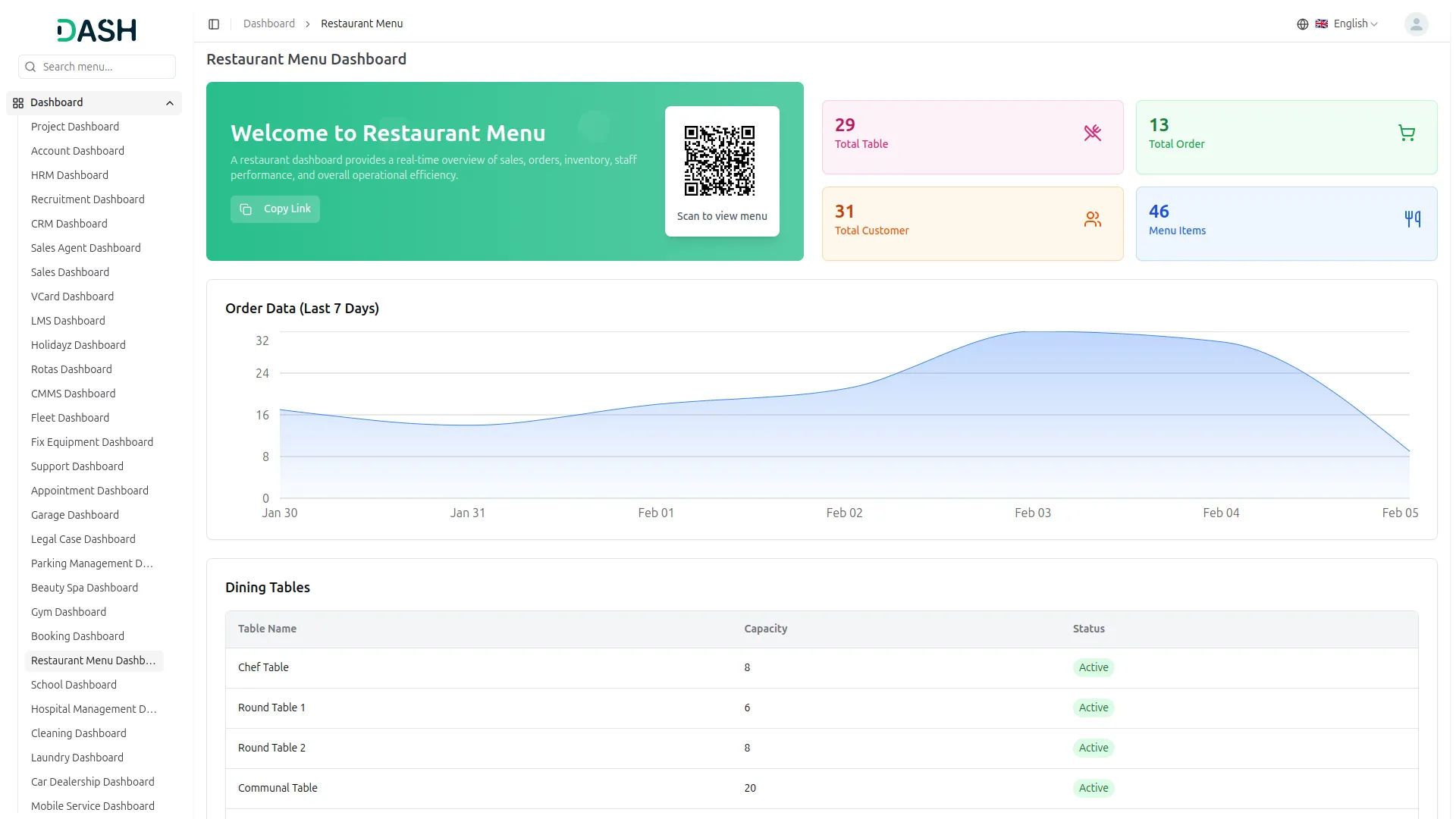The width and height of the screenshot is (1456, 819).
Task: Click the Chef Table Active status badge
Action: click(1093, 667)
